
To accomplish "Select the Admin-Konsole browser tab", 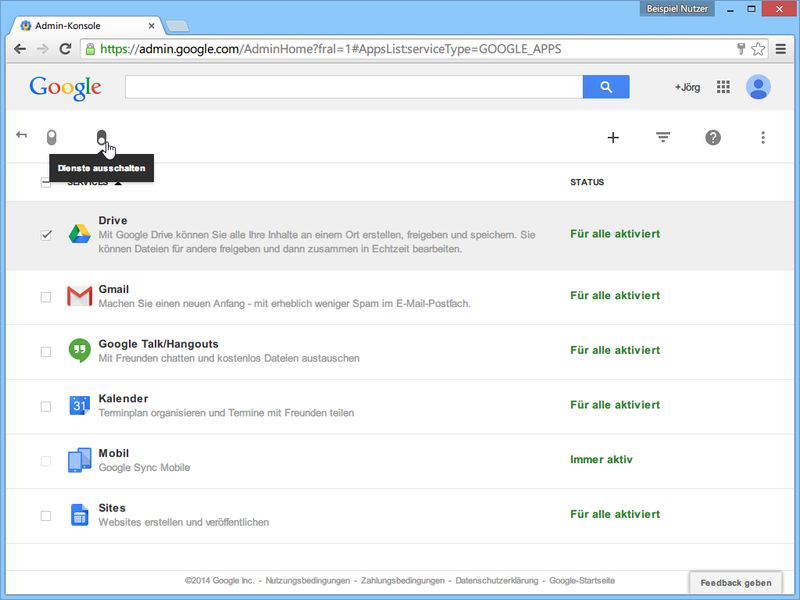I will 84,26.
